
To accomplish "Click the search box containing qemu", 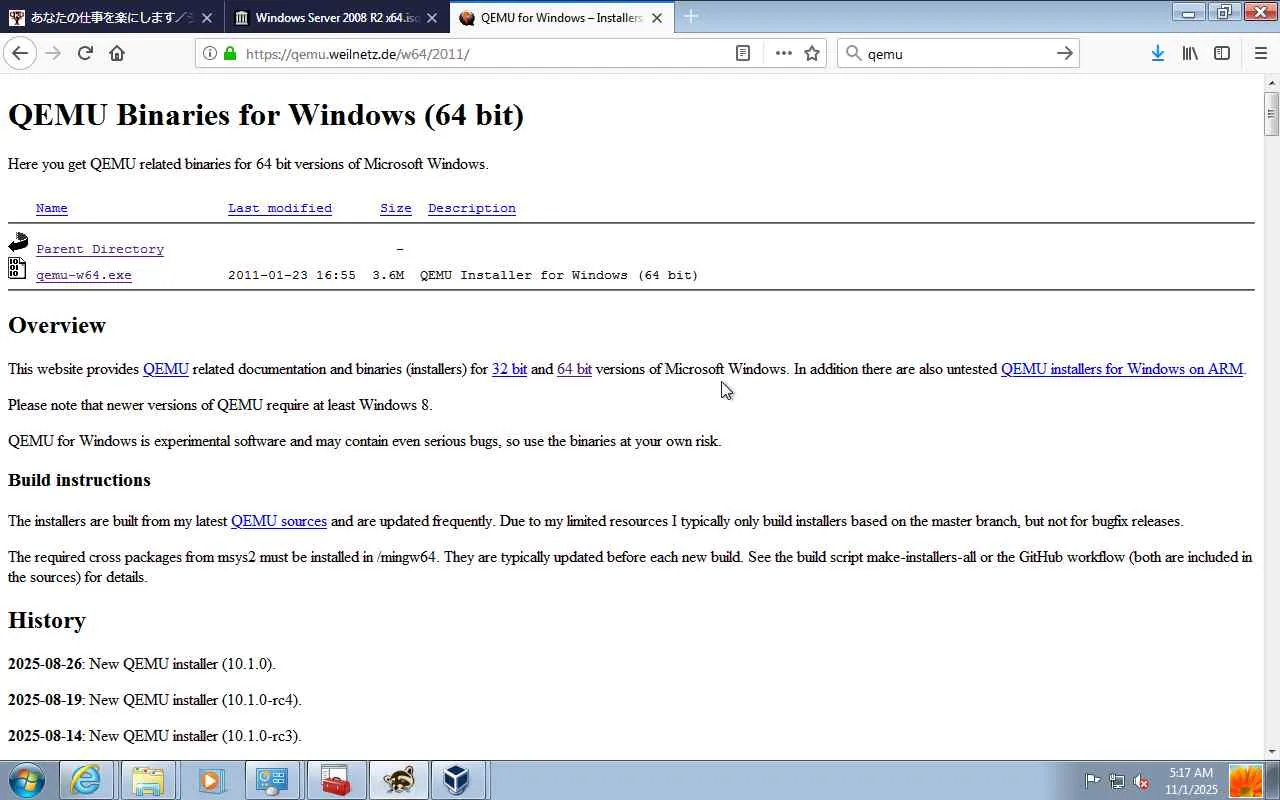I will (x=957, y=53).
